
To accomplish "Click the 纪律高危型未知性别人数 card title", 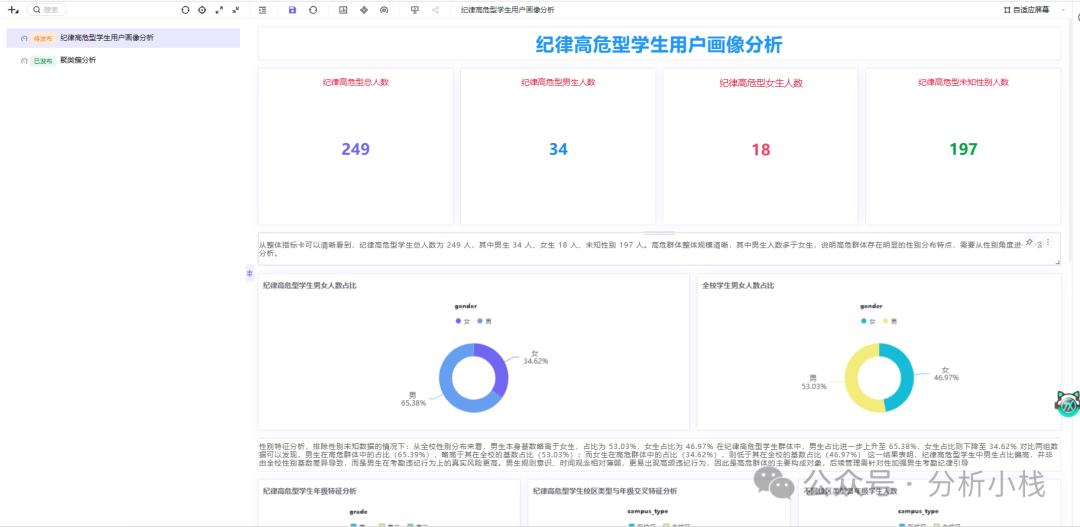I will coord(963,82).
